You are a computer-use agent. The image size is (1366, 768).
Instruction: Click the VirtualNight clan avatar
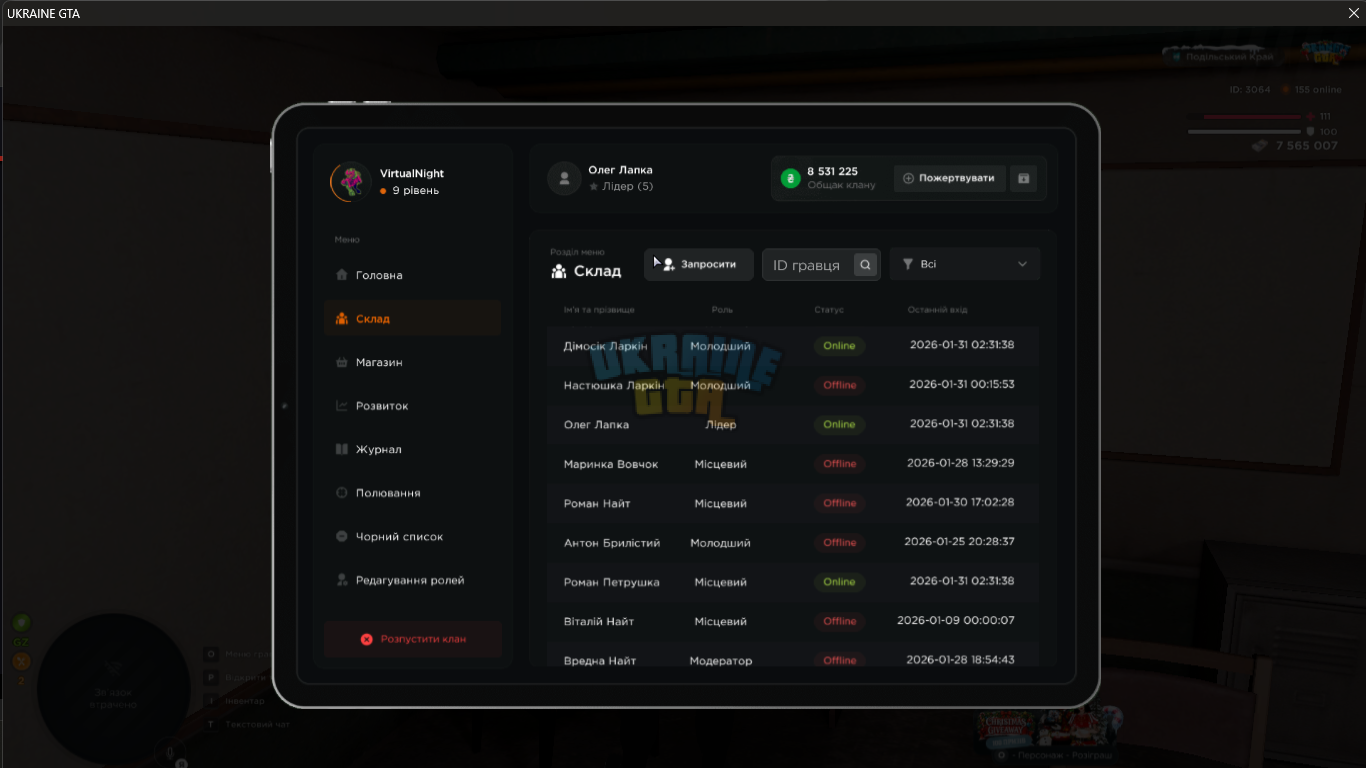351,182
